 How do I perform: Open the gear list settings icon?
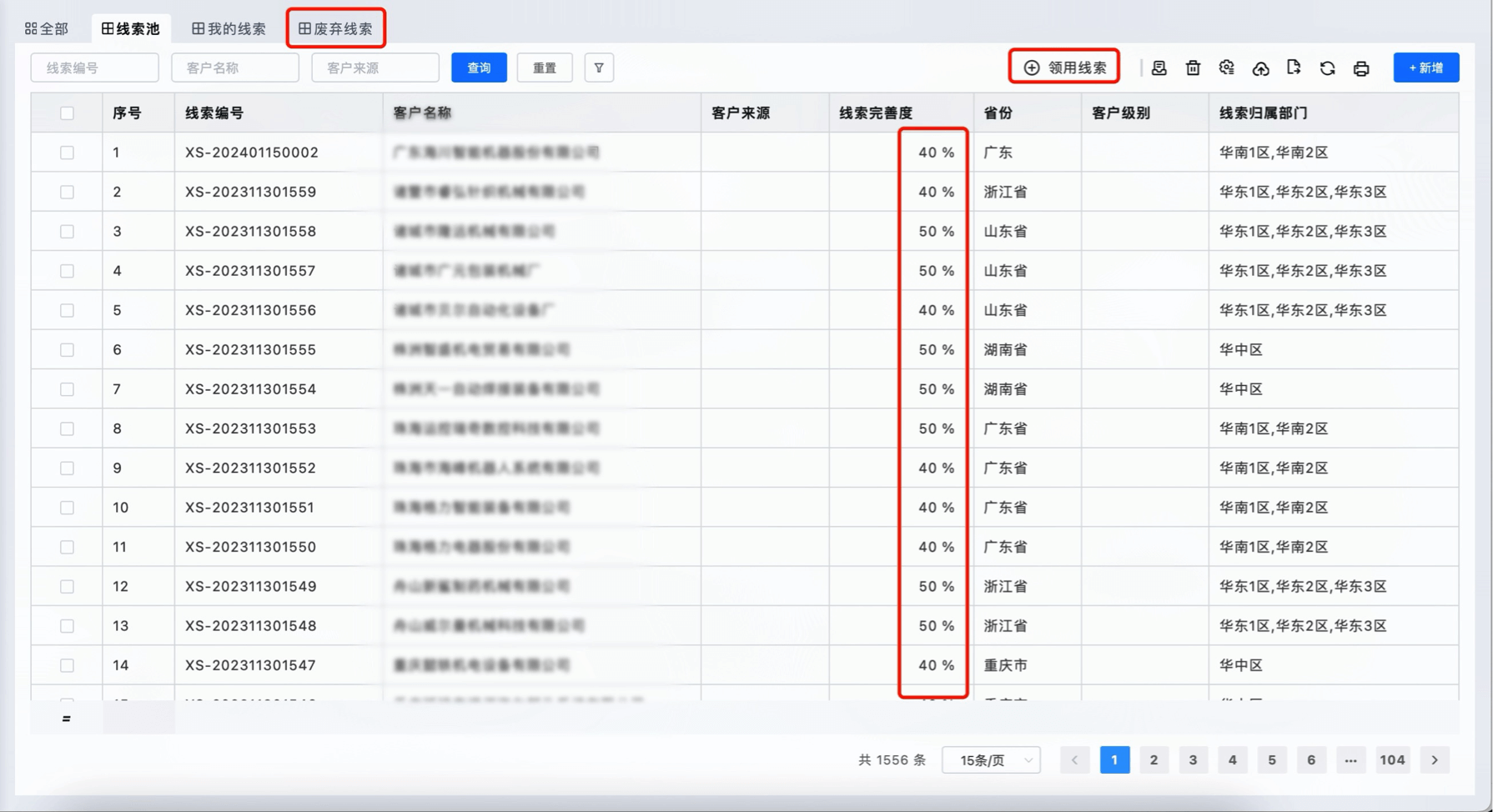1226,68
